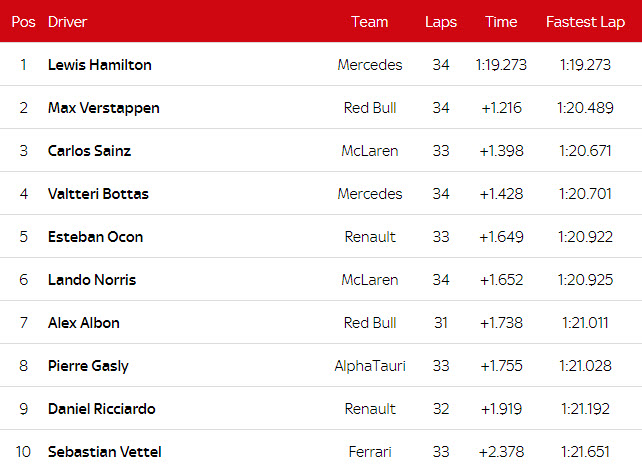Click the Time column header

click(x=501, y=21)
